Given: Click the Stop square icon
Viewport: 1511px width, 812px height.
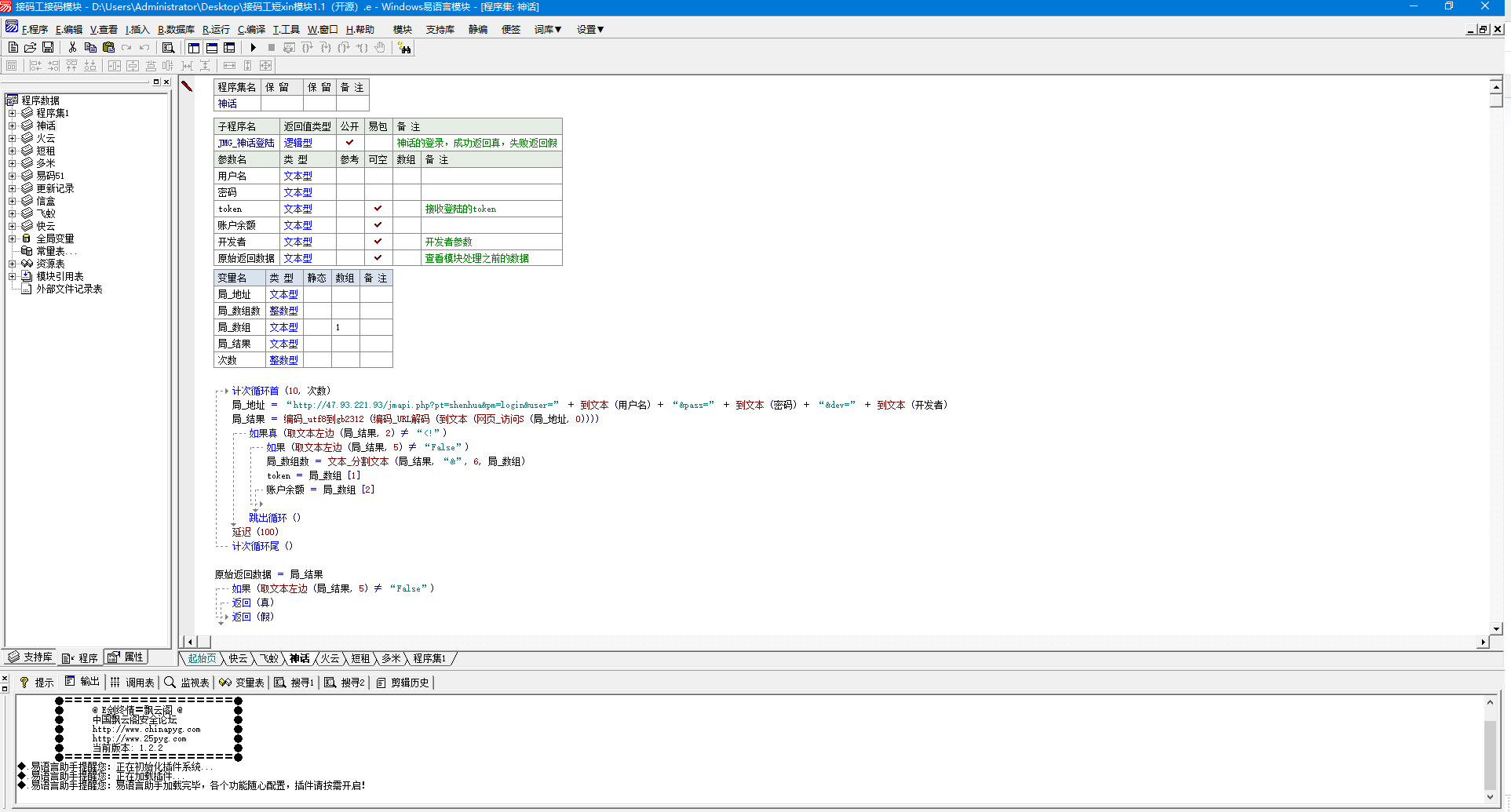Looking at the screenshot, I should [271, 47].
